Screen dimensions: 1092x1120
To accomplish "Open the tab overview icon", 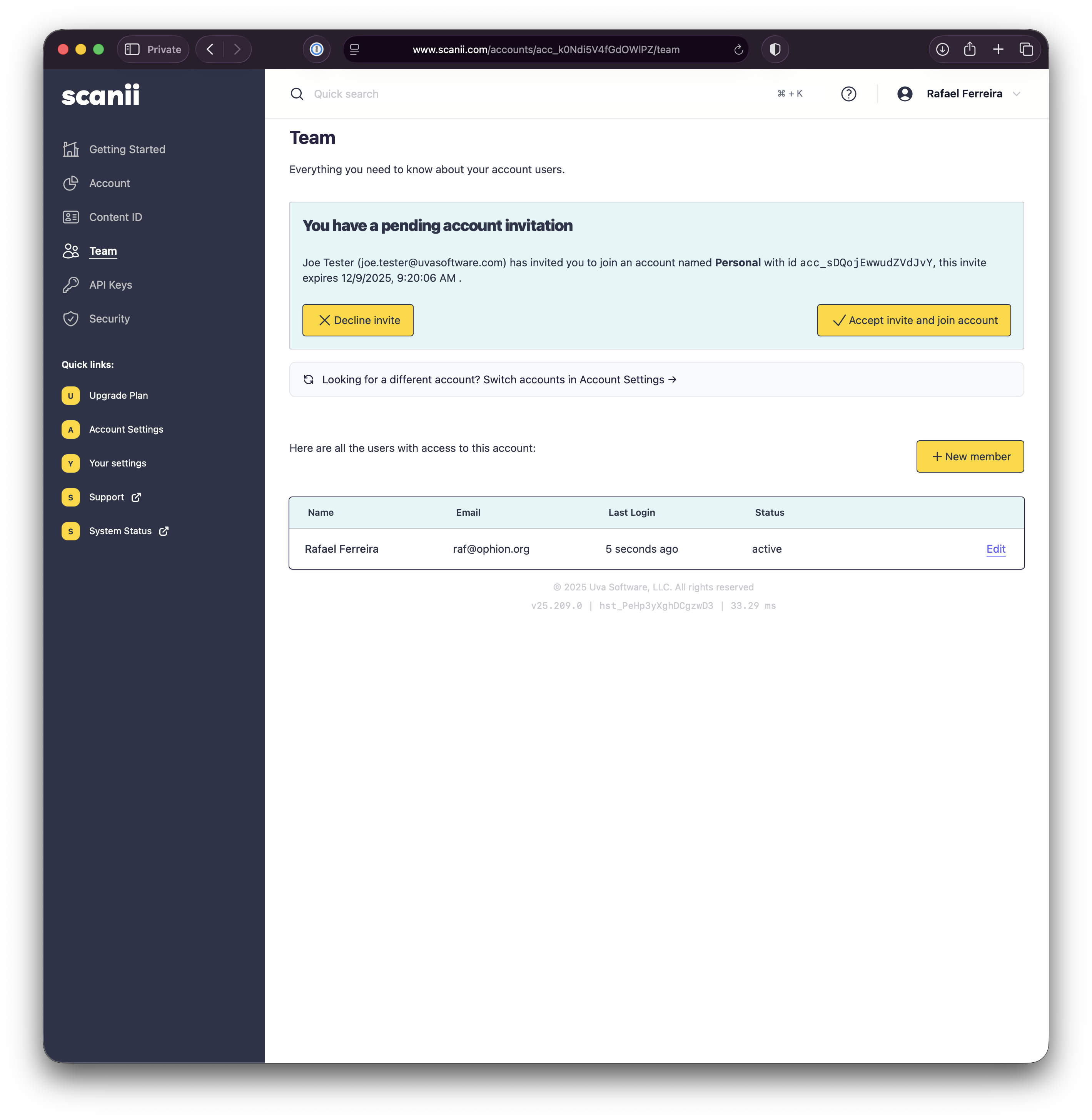I will (x=1026, y=49).
